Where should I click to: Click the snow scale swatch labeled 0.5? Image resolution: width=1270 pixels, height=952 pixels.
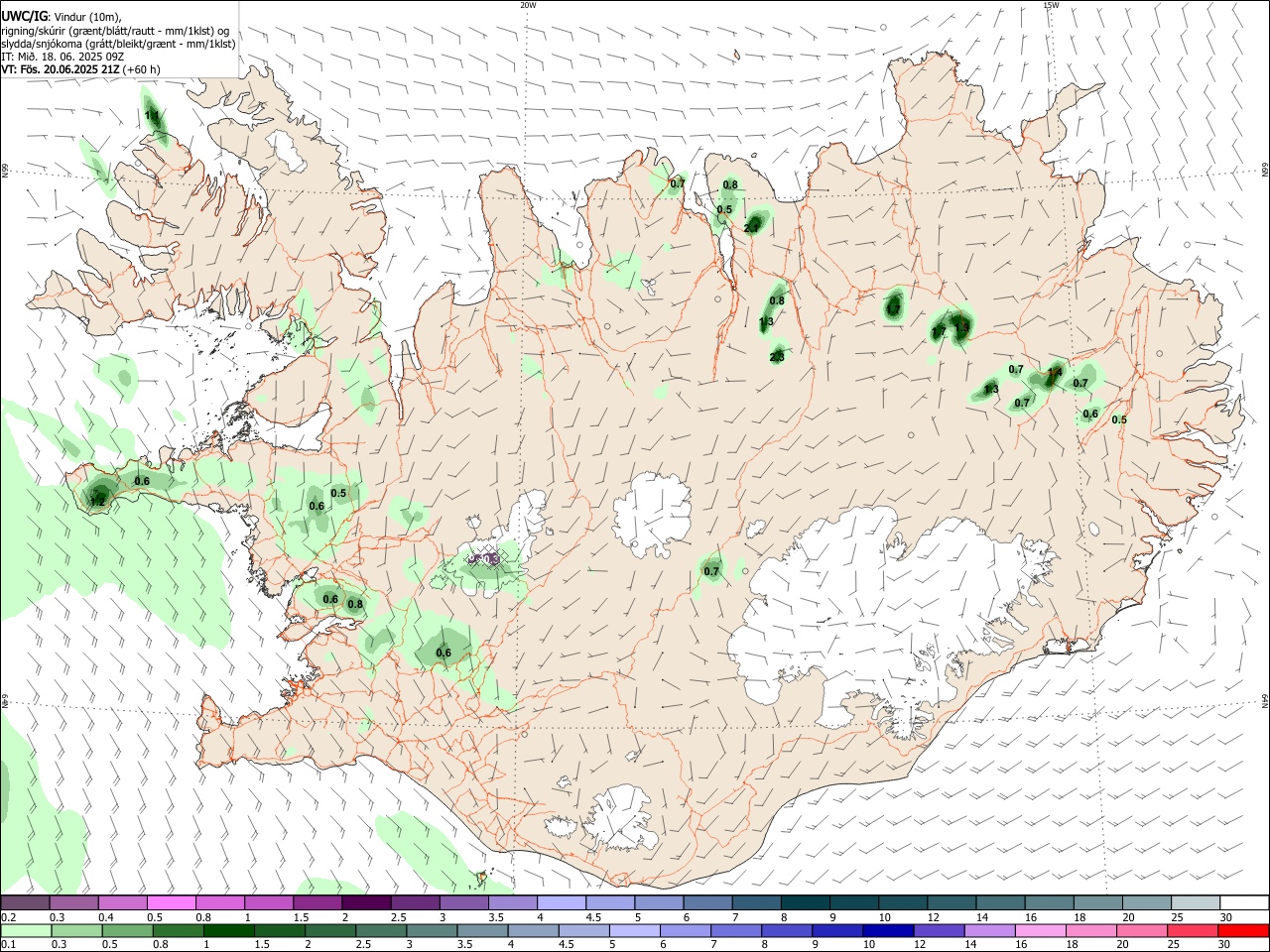[x=171, y=902]
